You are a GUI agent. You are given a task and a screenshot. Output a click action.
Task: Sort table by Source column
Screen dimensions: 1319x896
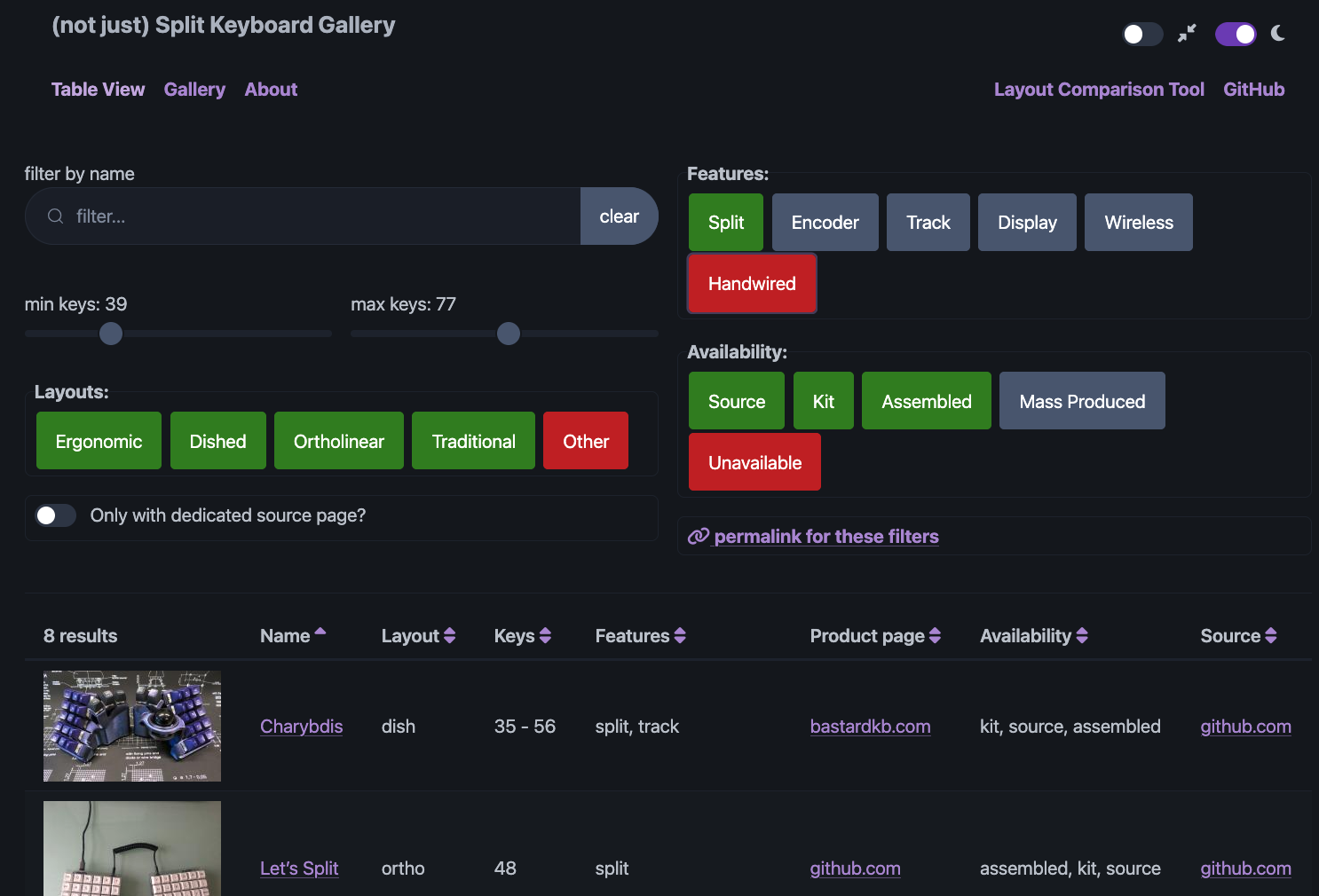coord(1271,636)
